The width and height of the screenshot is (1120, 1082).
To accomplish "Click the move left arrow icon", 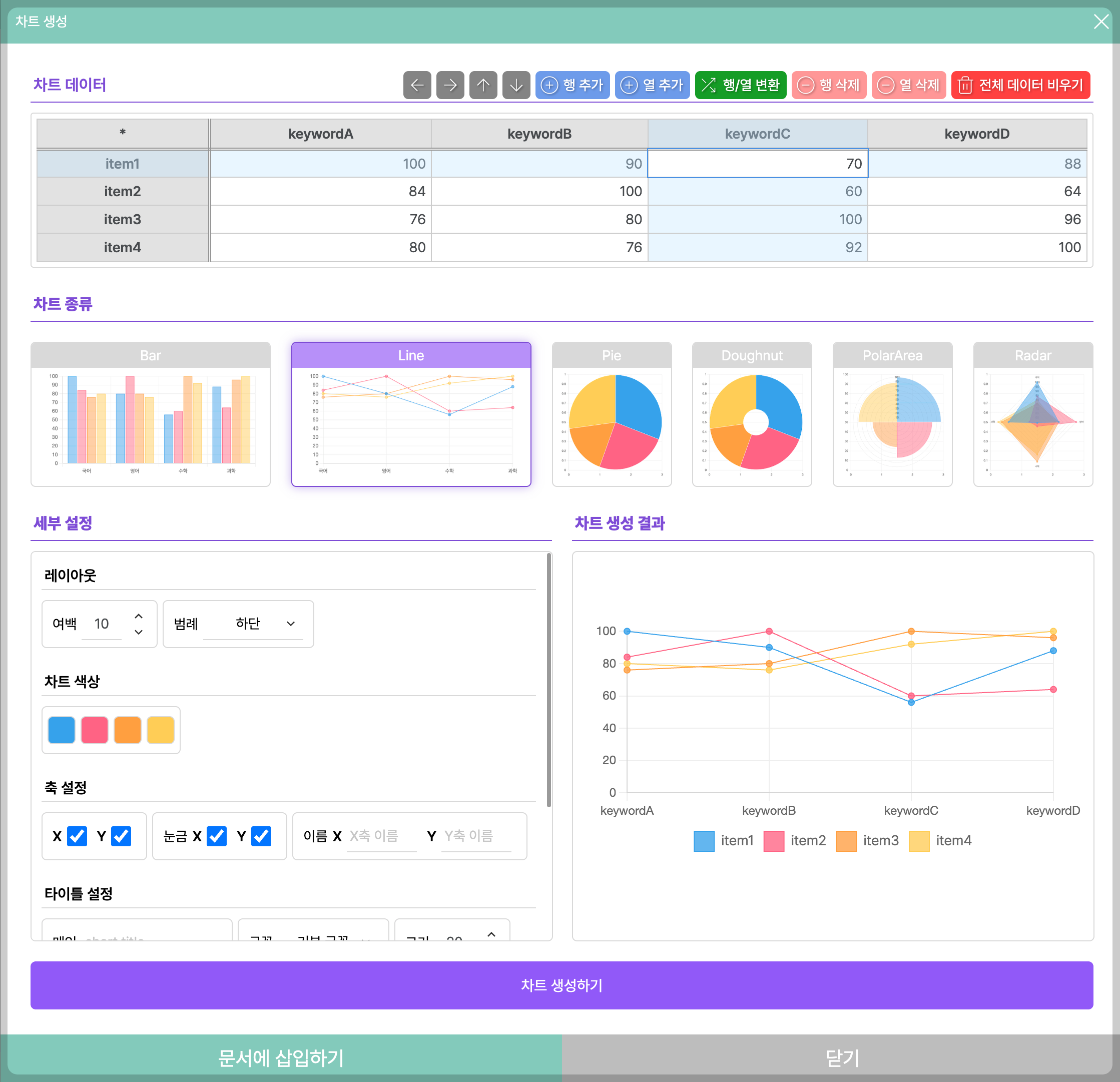I will (416, 85).
